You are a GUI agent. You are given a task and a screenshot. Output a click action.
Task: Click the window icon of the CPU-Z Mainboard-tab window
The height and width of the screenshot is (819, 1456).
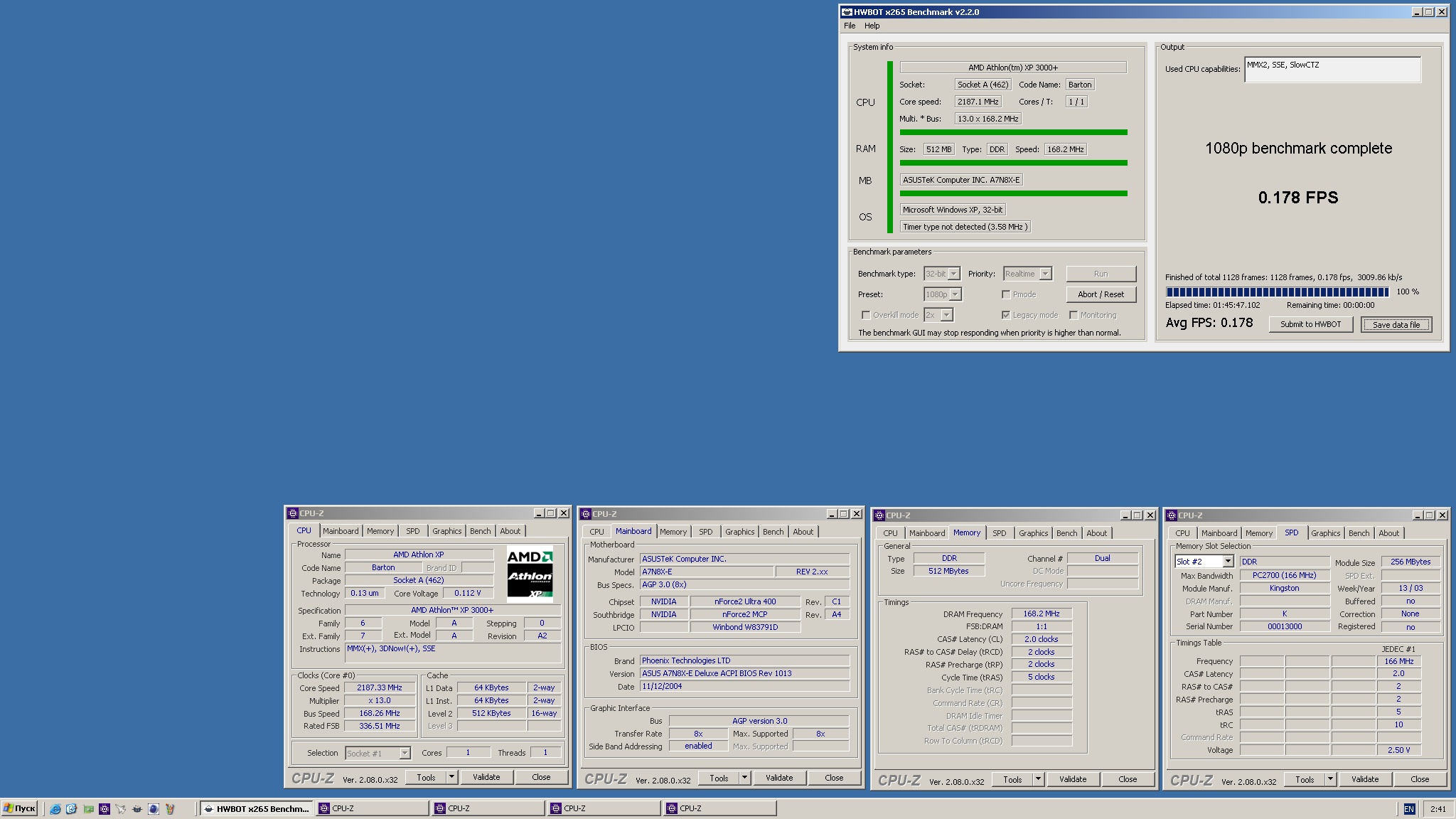point(585,514)
